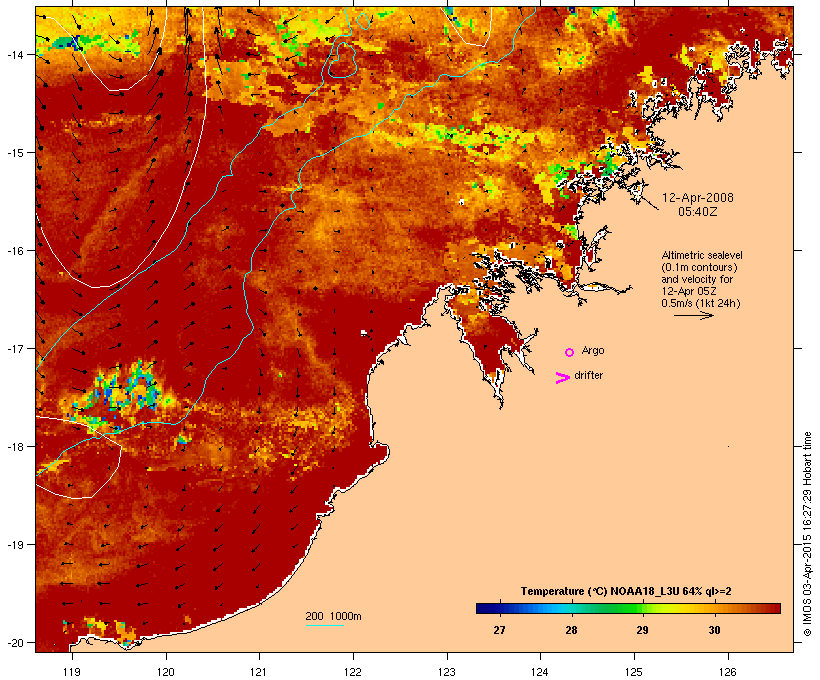Click the longitude label 121

coord(259,671)
